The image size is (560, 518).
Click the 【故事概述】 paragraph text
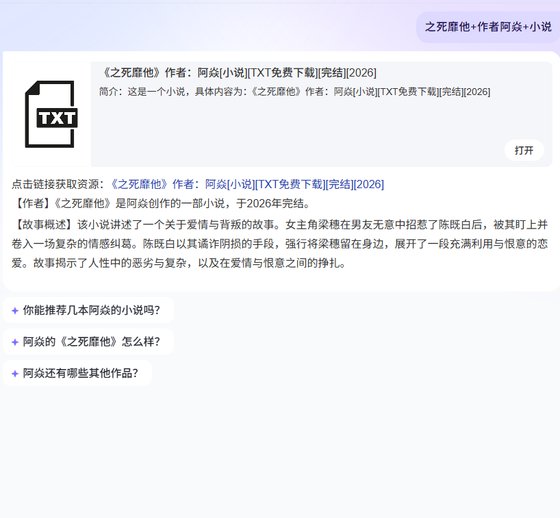[x=280, y=244]
